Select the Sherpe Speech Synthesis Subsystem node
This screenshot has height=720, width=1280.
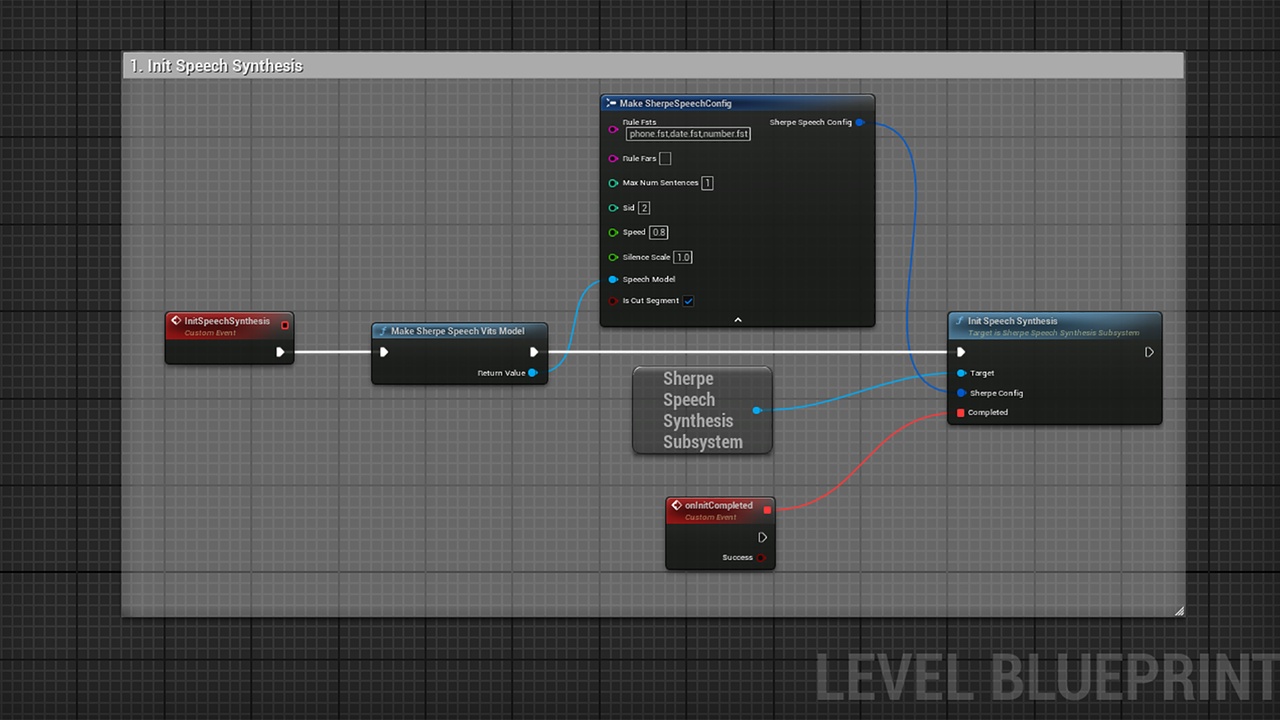tap(702, 410)
